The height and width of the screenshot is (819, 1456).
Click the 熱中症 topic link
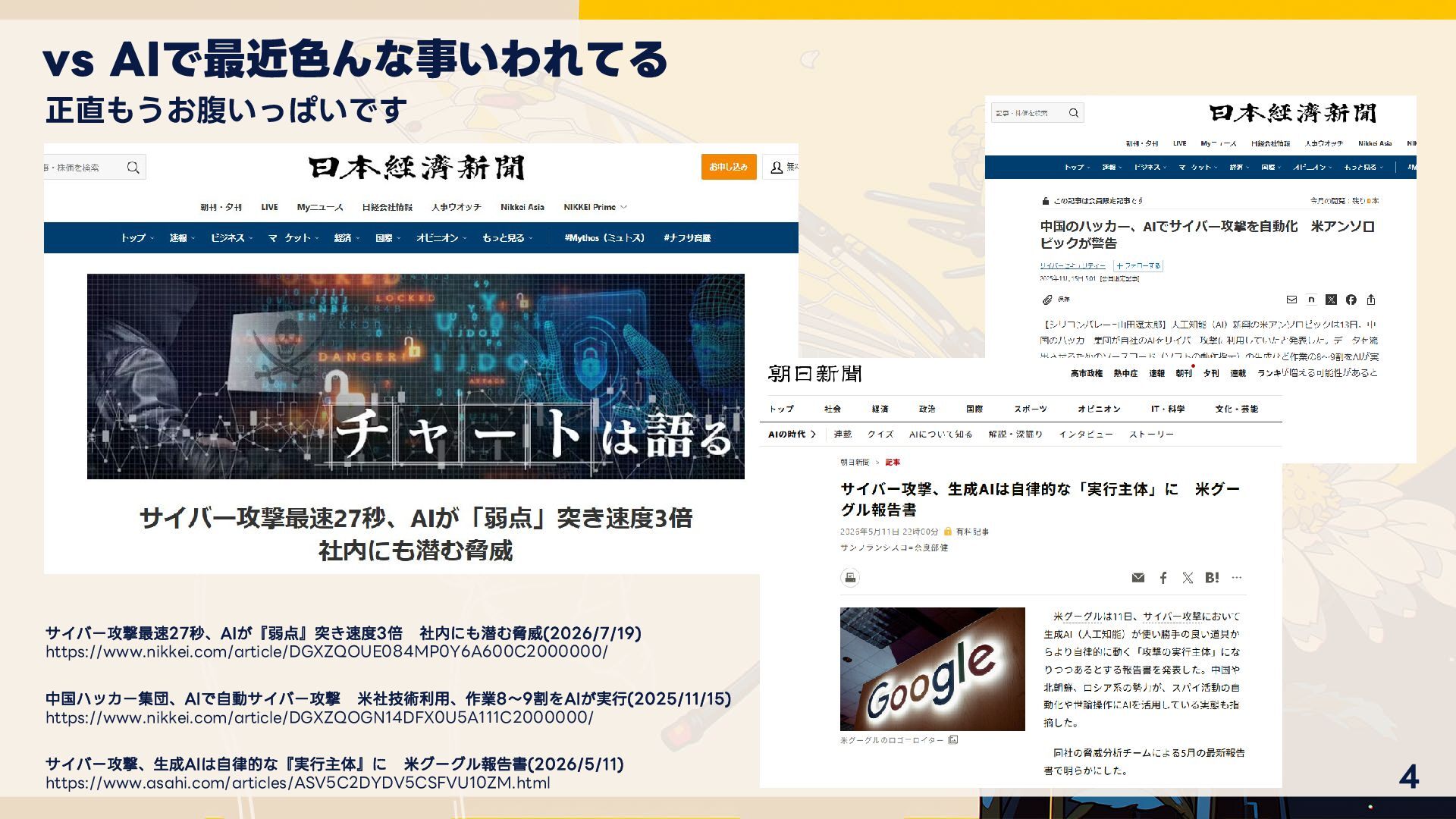coord(1125,373)
